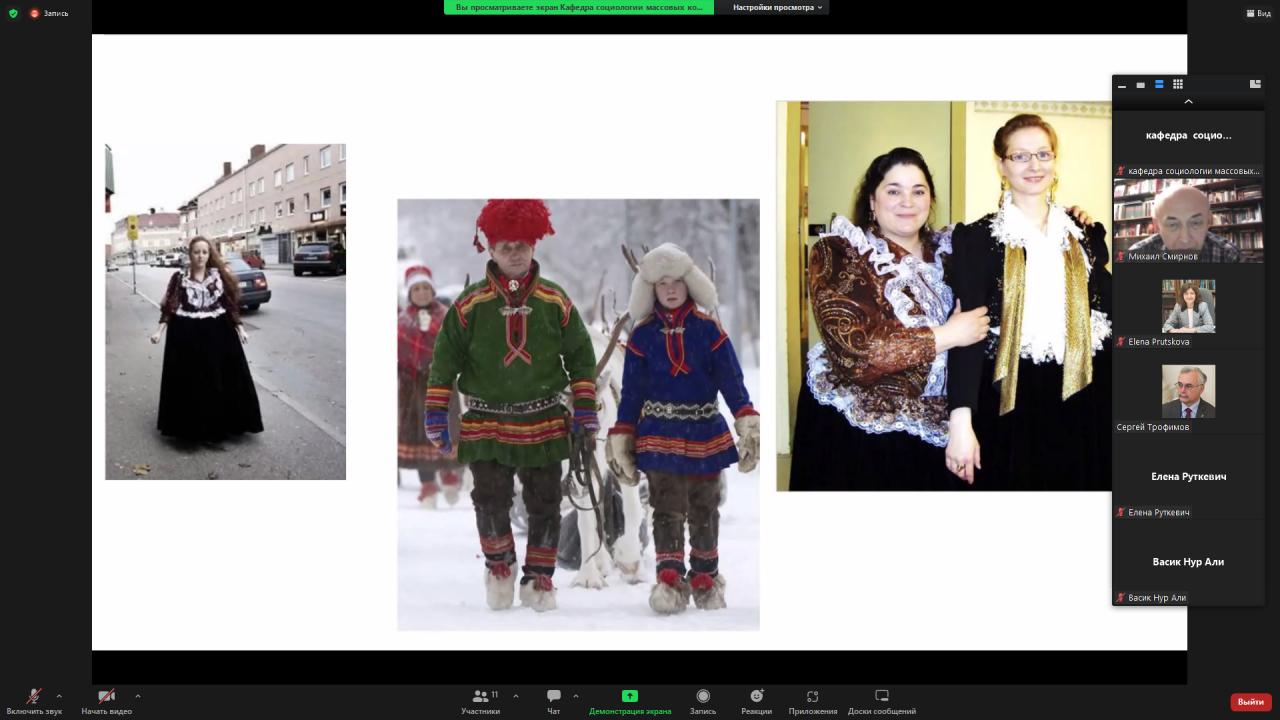Open the Приложения apps panel
The width and height of the screenshot is (1280, 720).
pyautogui.click(x=812, y=700)
